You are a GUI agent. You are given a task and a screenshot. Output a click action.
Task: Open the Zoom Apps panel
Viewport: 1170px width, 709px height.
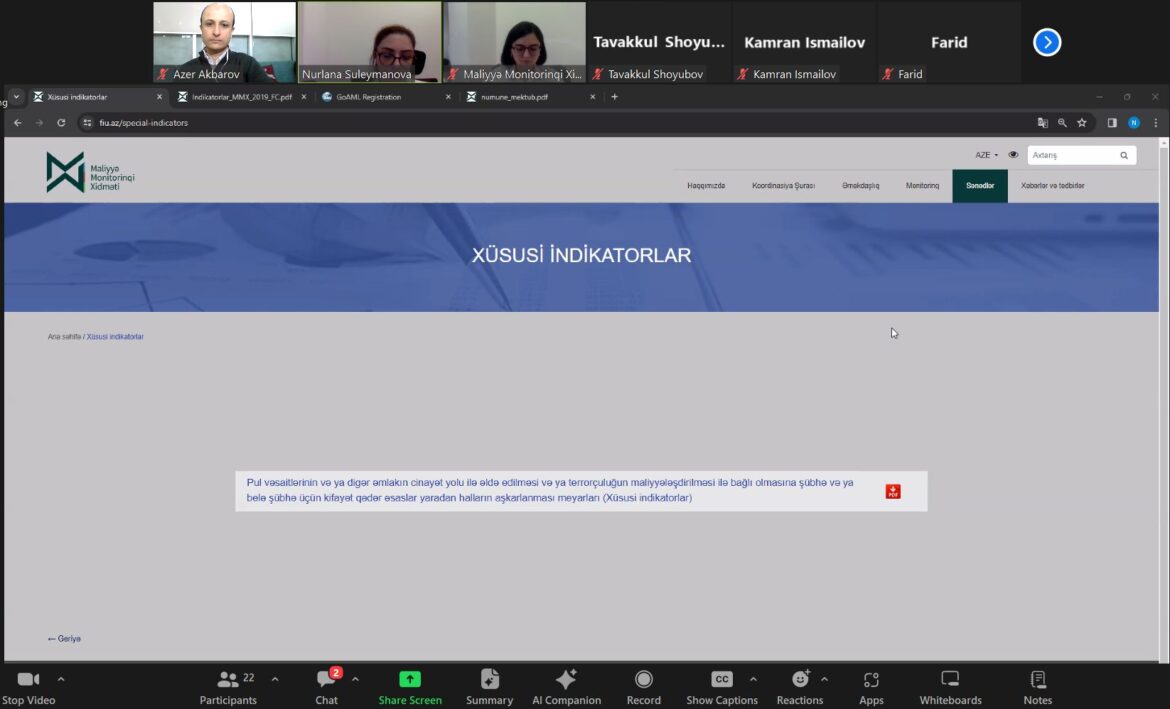pyautogui.click(x=871, y=680)
